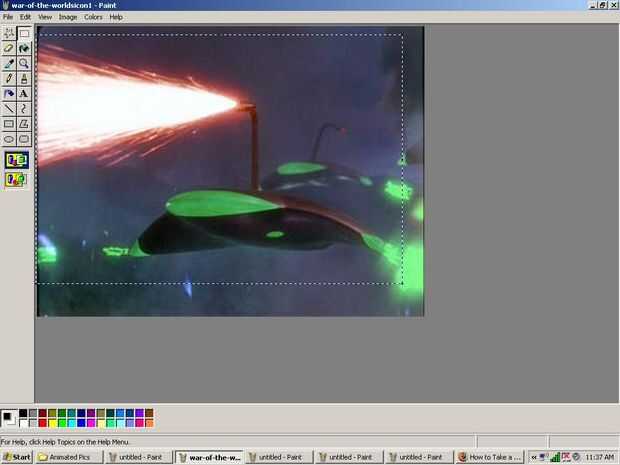Click the 11:37 AM system clock
This screenshot has height=465, width=620.
[599, 457]
